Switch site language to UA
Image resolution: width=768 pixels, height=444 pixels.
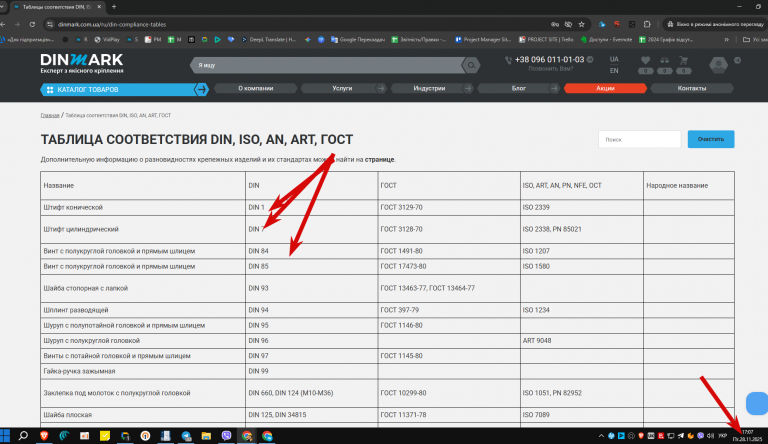click(x=614, y=59)
